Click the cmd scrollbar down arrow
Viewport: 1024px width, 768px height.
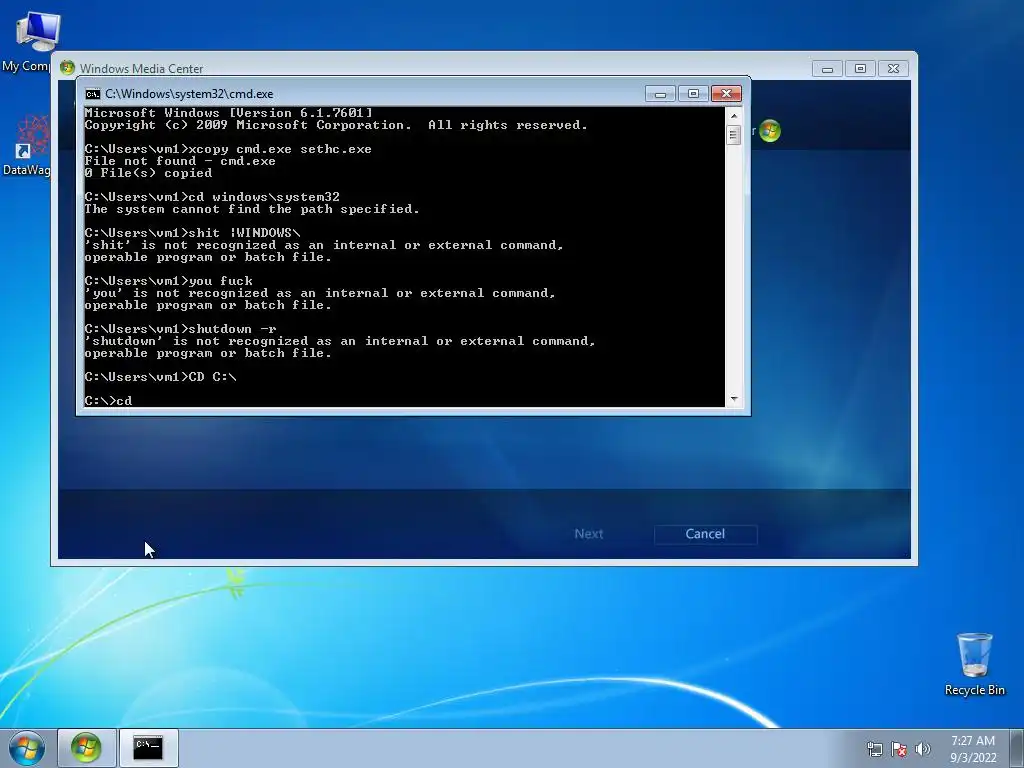734,399
